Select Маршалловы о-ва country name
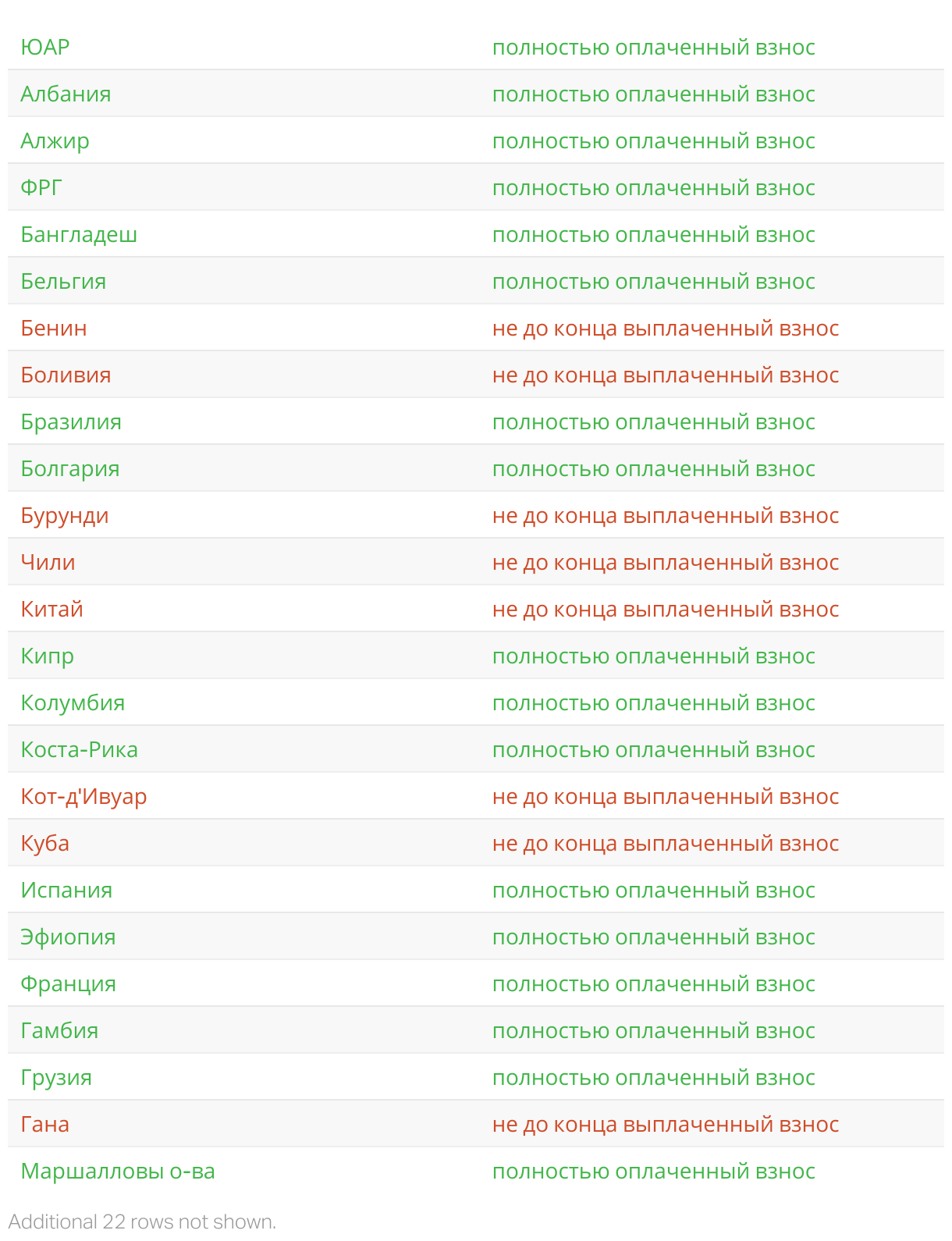This screenshot has height=1241, width=952. point(118,1172)
